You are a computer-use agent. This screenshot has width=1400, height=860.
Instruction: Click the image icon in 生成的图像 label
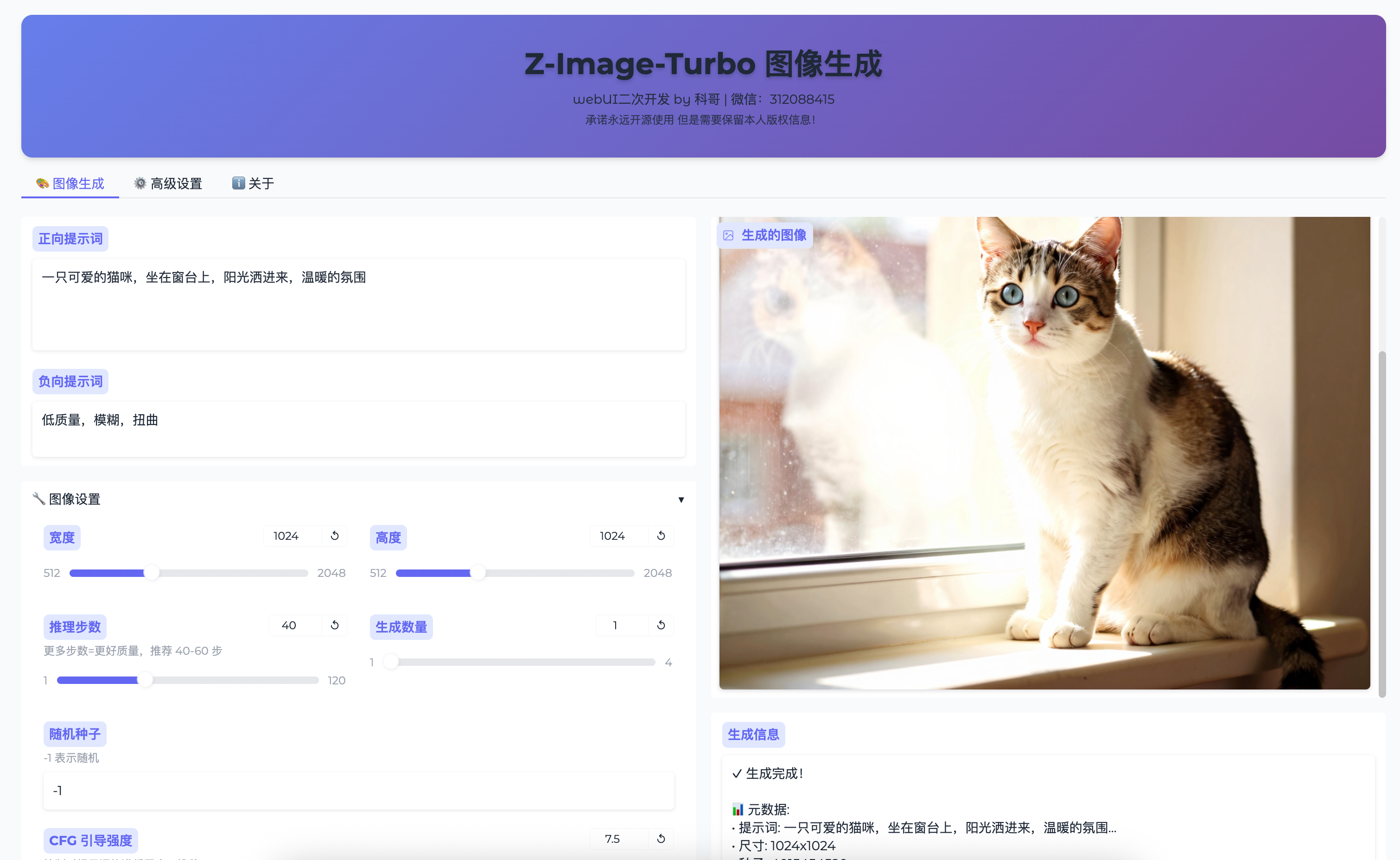pos(729,235)
